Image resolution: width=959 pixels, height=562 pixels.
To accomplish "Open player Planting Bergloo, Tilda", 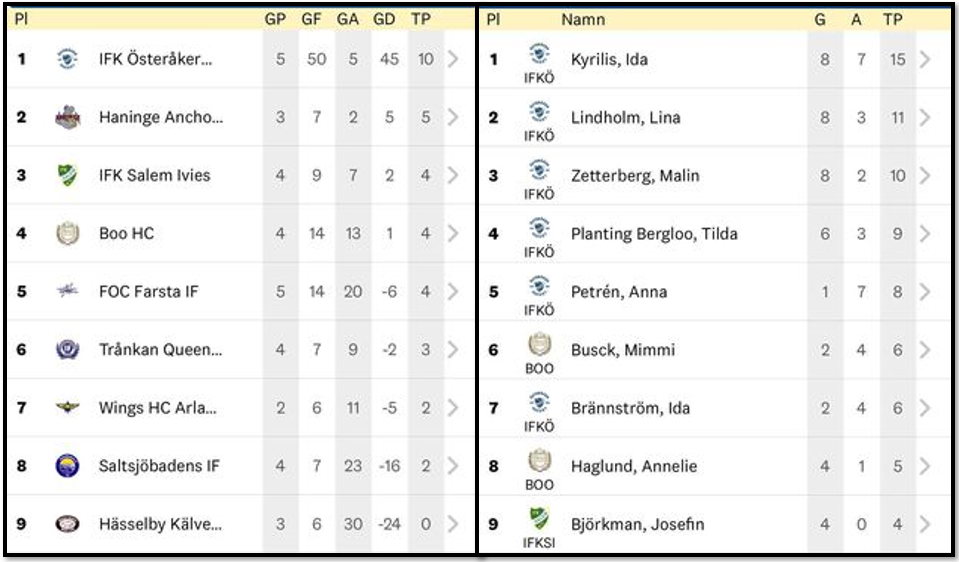I will 654,234.
